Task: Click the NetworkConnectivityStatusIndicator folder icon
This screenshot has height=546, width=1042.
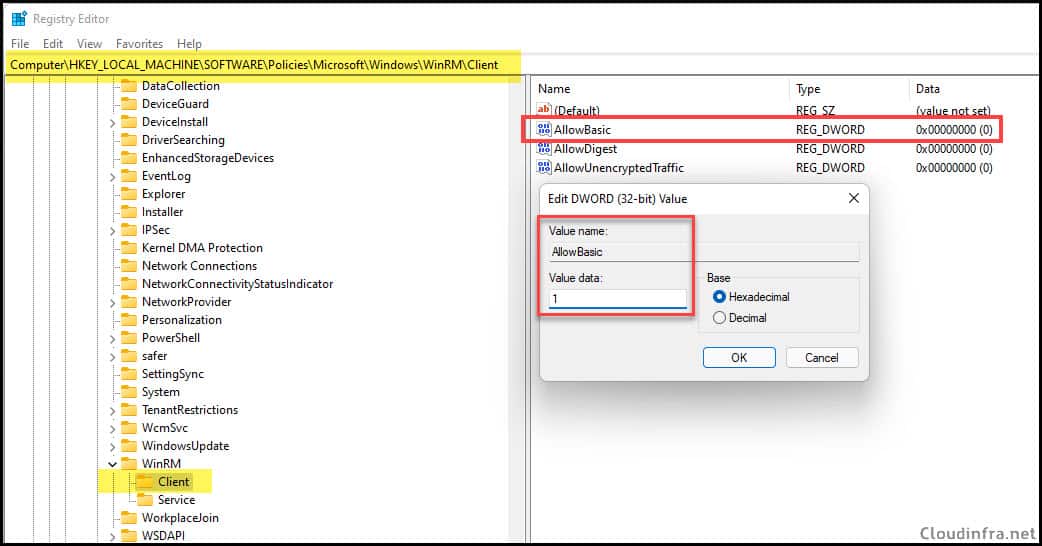Action: click(x=129, y=284)
